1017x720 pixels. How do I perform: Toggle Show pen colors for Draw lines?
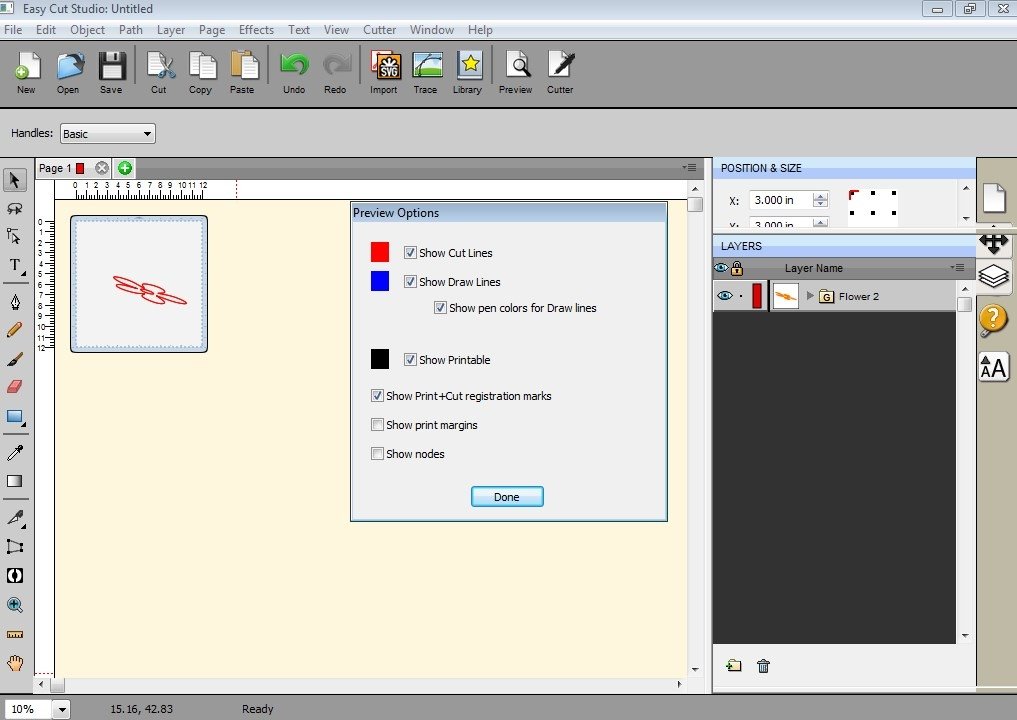click(440, 307)
